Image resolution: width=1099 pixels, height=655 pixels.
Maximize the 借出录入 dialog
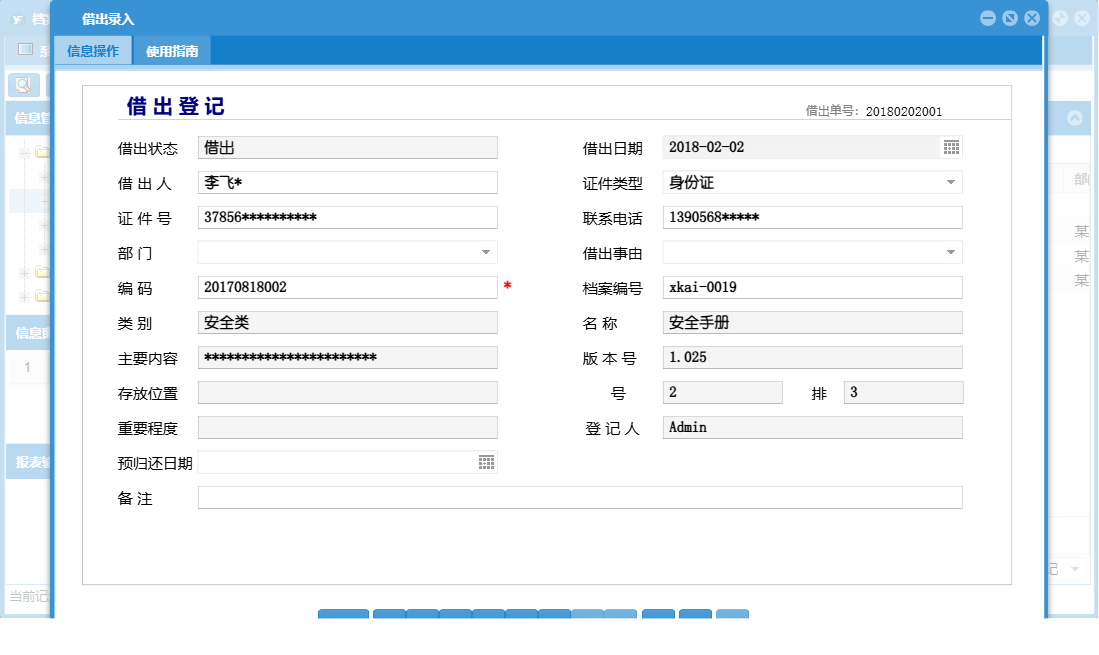[1010, 18]
